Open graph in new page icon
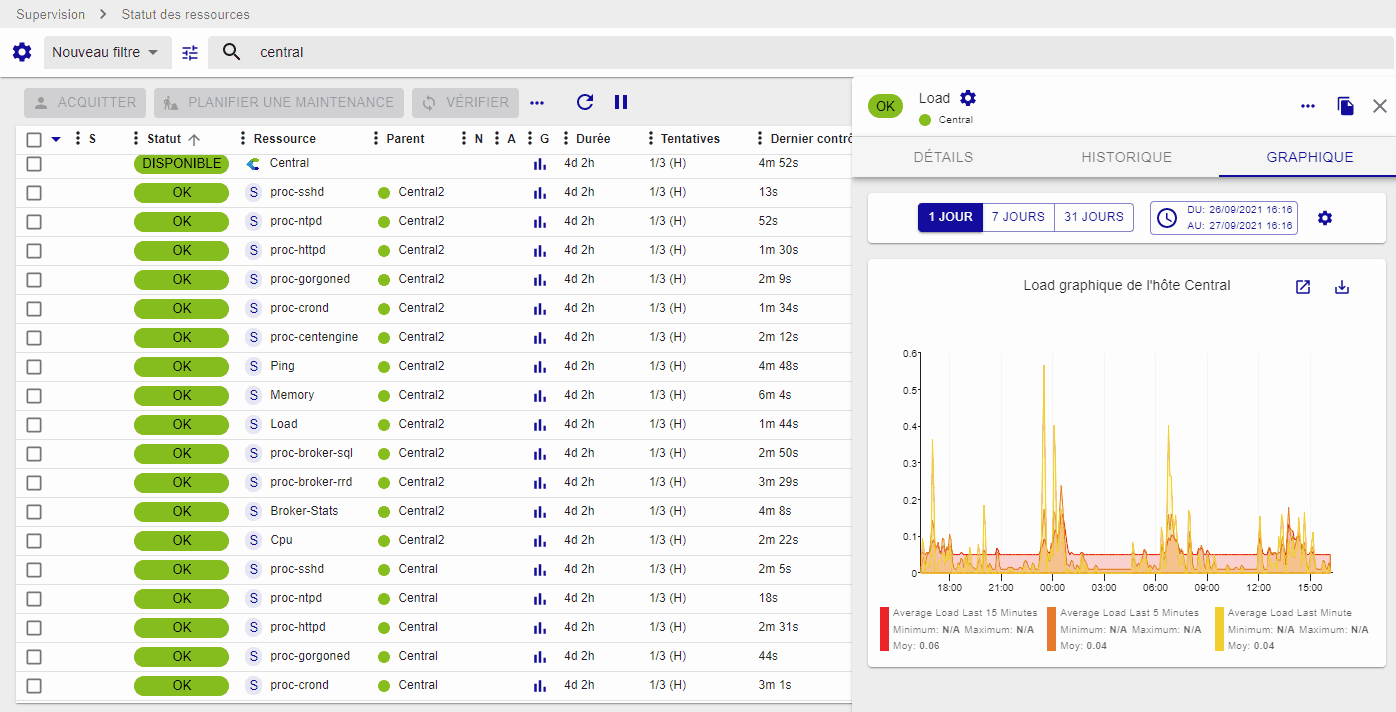 click(1303, 287)
